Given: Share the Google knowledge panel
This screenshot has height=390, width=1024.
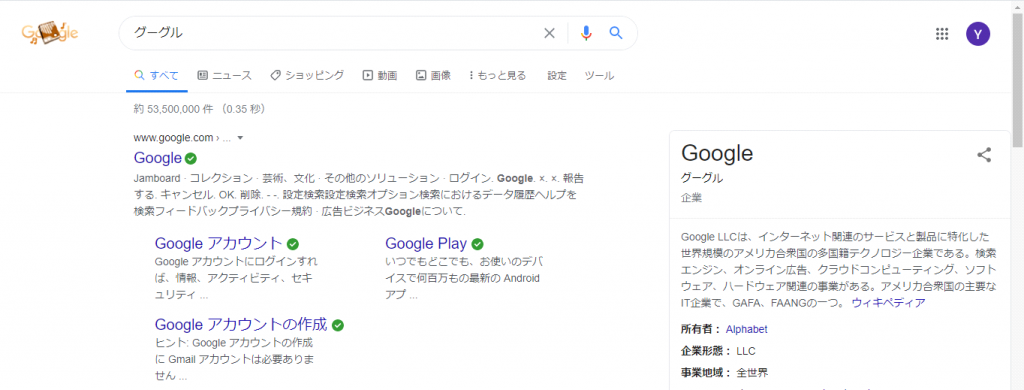Looking at the screenshot, I should 984,155.
